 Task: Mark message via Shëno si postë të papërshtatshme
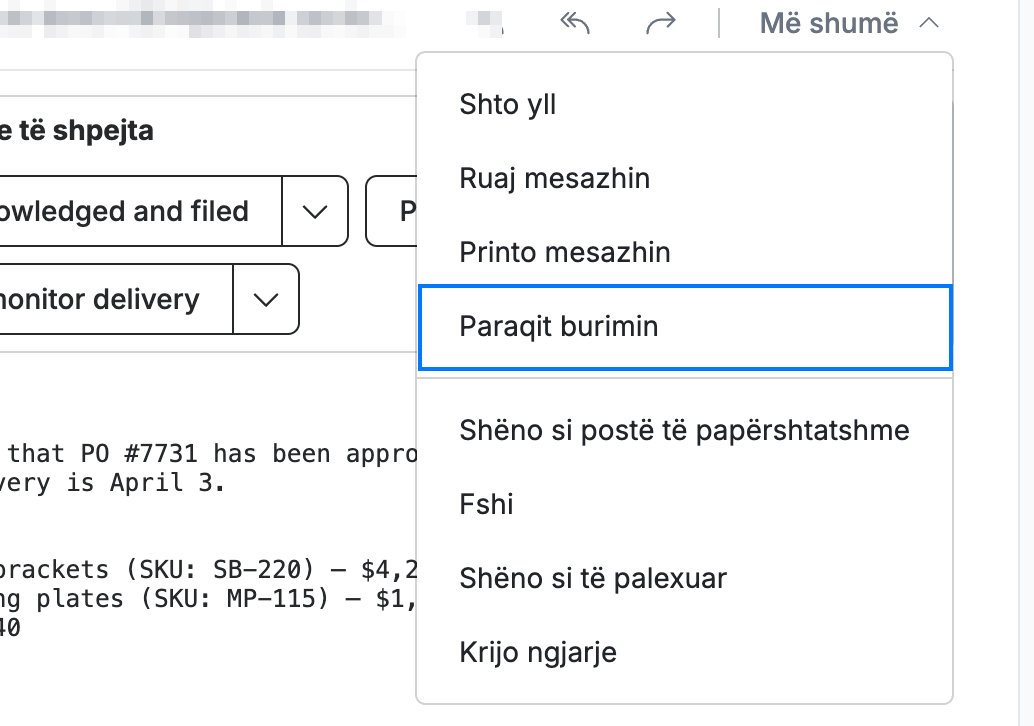684,430
